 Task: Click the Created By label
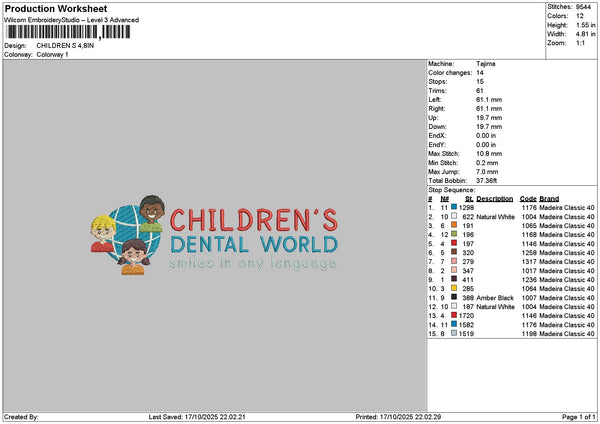tap(21, 417)
